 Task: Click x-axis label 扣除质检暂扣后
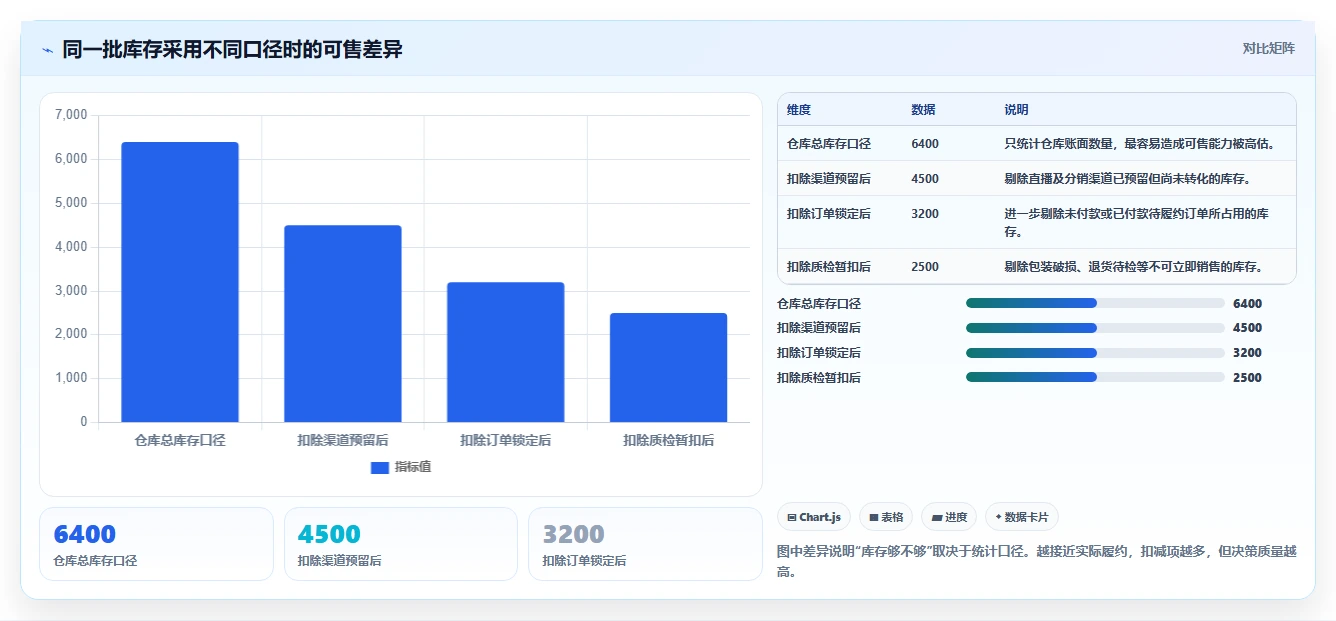pyautogui.click(x=668, y=440)
